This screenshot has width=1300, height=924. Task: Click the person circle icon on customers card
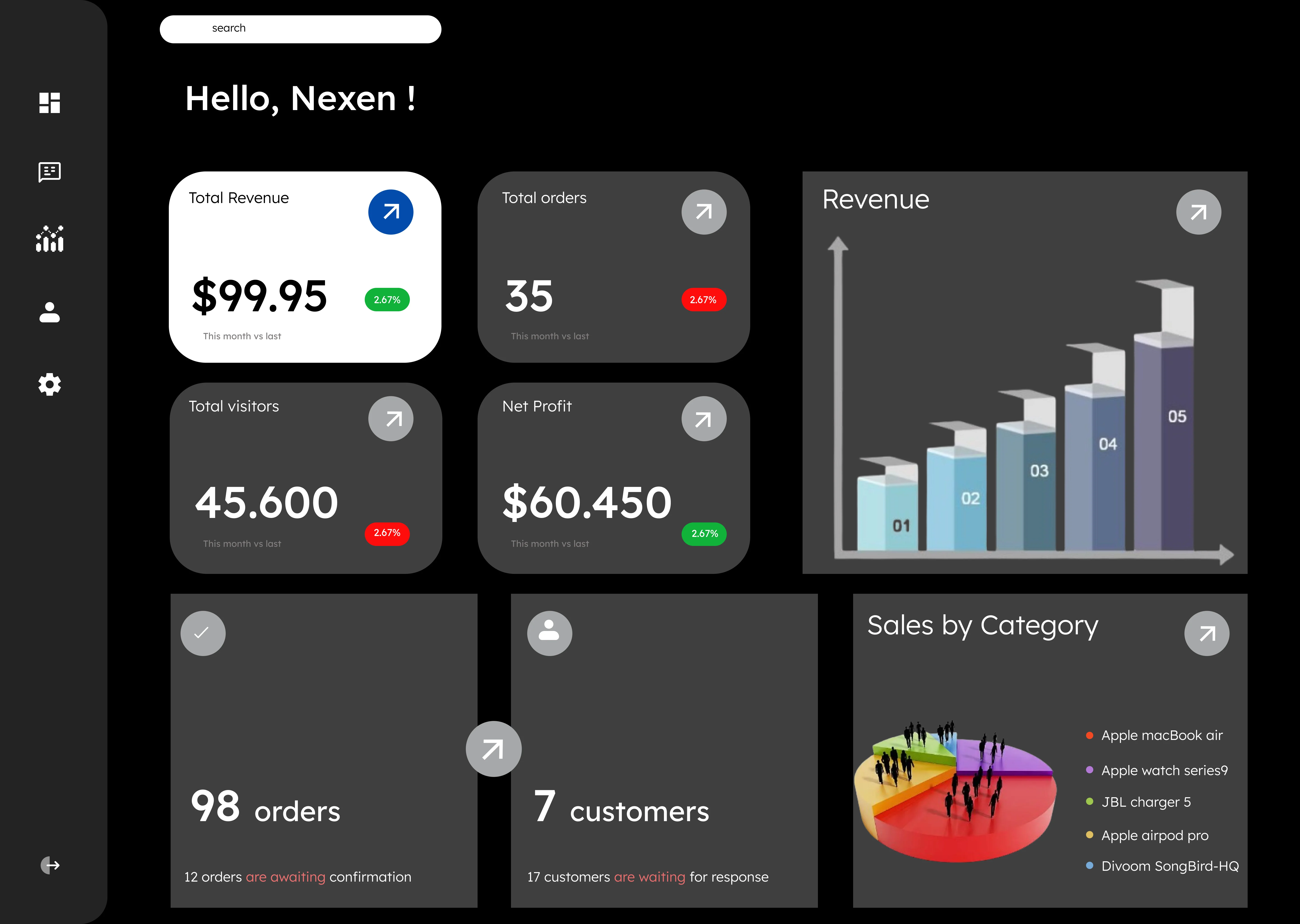[549, 633]
